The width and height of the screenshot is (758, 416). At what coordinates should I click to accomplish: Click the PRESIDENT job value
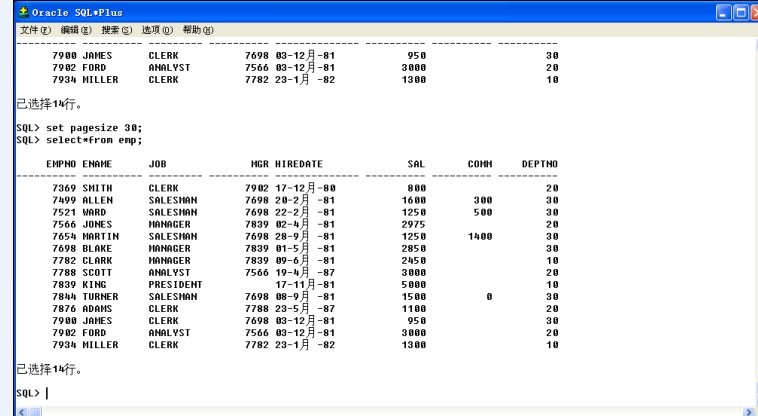tap(175, 285)
